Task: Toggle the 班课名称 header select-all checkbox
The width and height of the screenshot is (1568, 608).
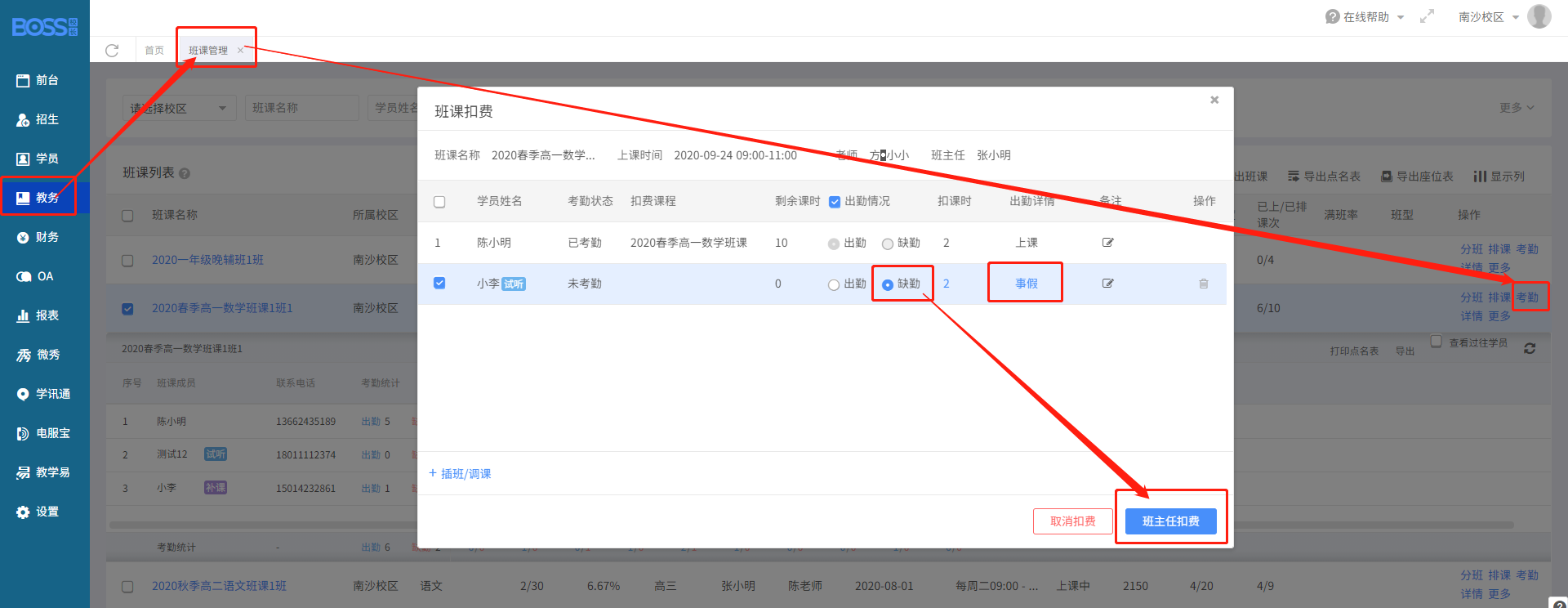Action: [127, 216]
